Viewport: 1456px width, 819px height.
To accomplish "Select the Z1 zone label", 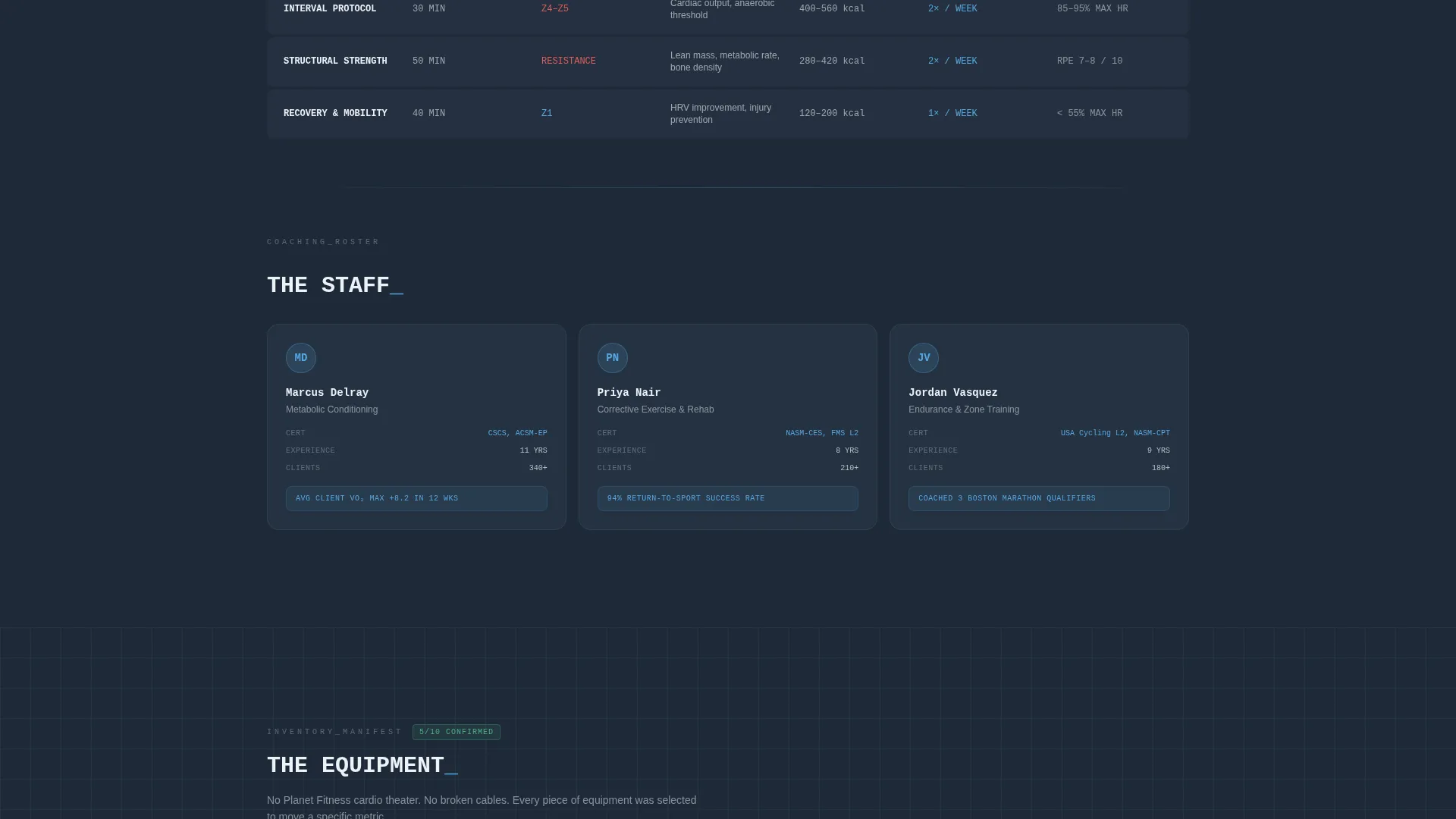I will (x=547, y=114).
